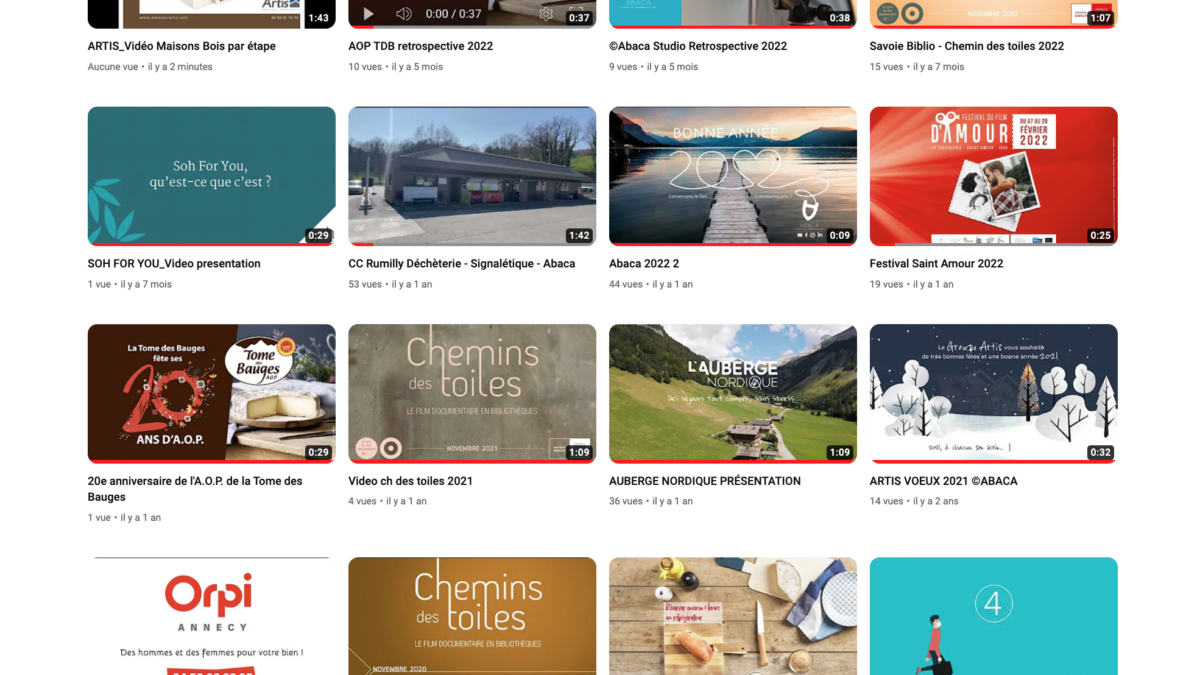This screenshot has height=675, width=1200.
Task: Click the CC Rumilly Déchèterie building thumbnail
Action: 472,176
